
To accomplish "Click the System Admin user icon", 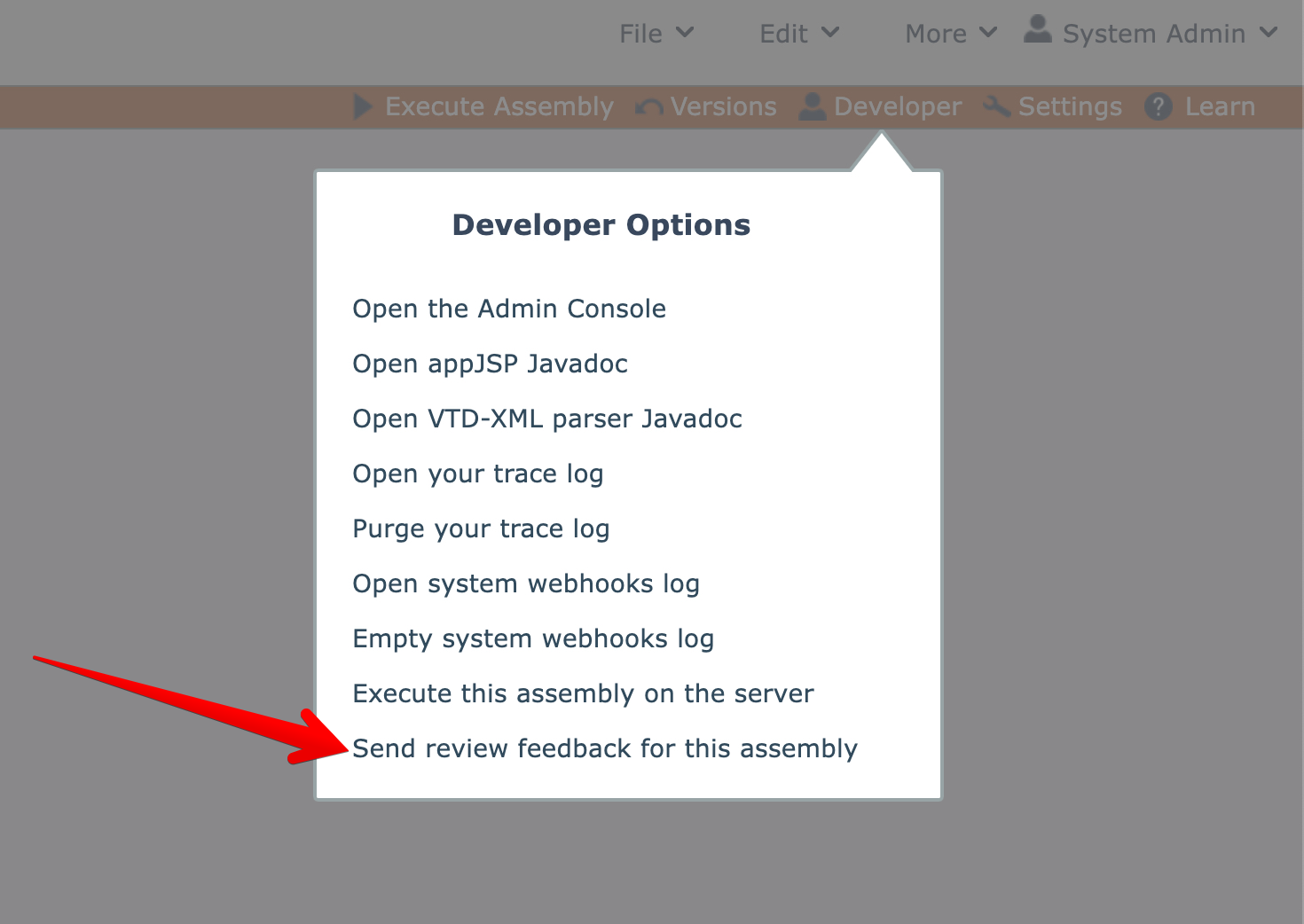I will pos(1037,30).
